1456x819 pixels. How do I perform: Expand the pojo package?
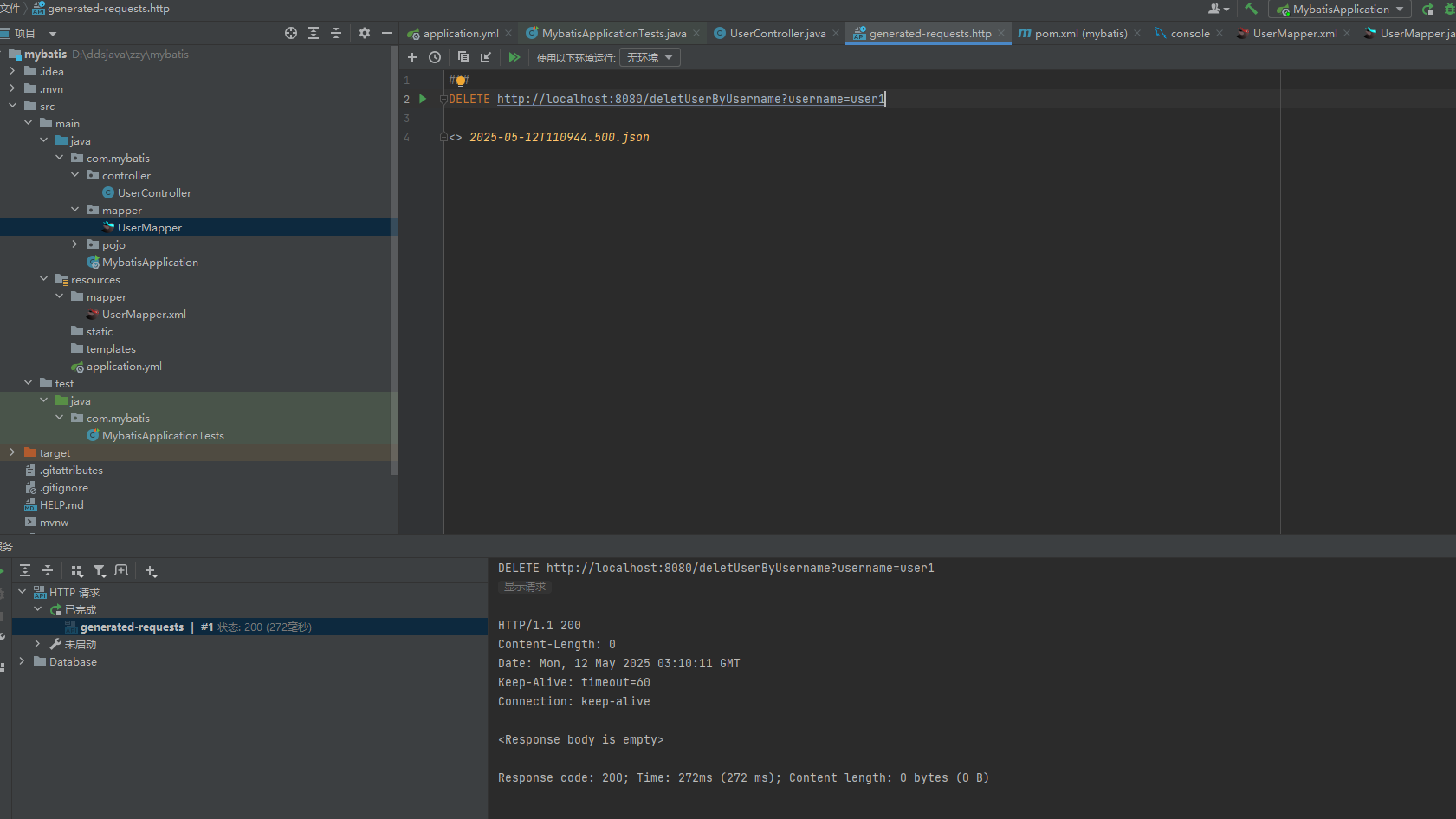point(74,244)
